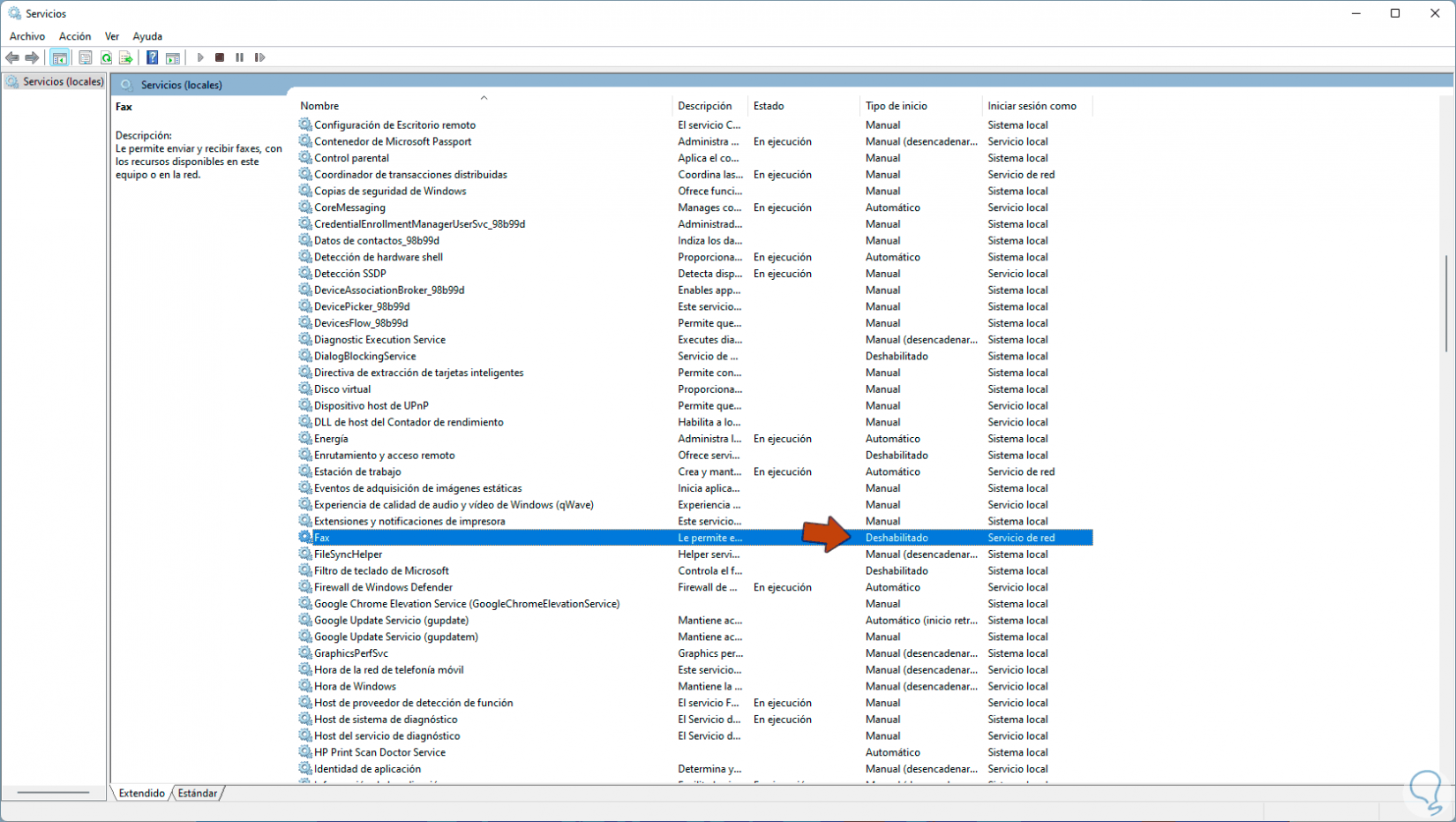Open Help using the blue question-mark icon
1456x822 pixels.
153,58
